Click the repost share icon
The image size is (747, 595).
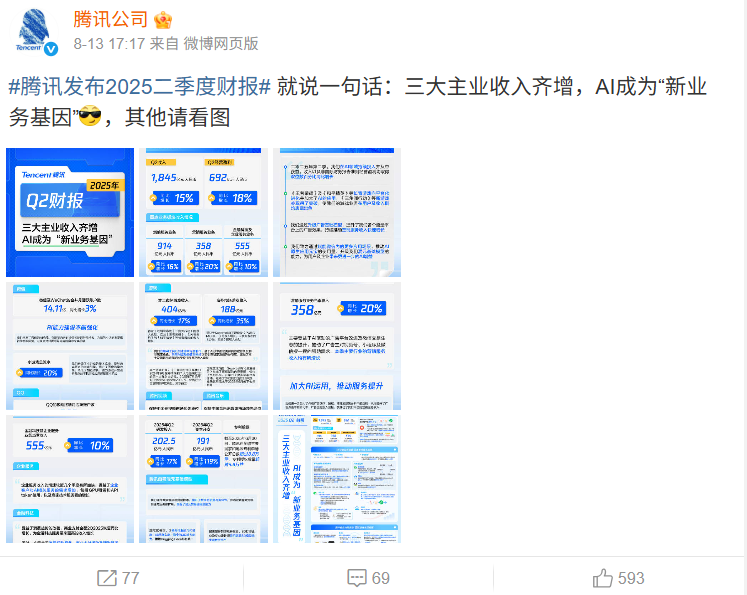click(x=107, y=578)
